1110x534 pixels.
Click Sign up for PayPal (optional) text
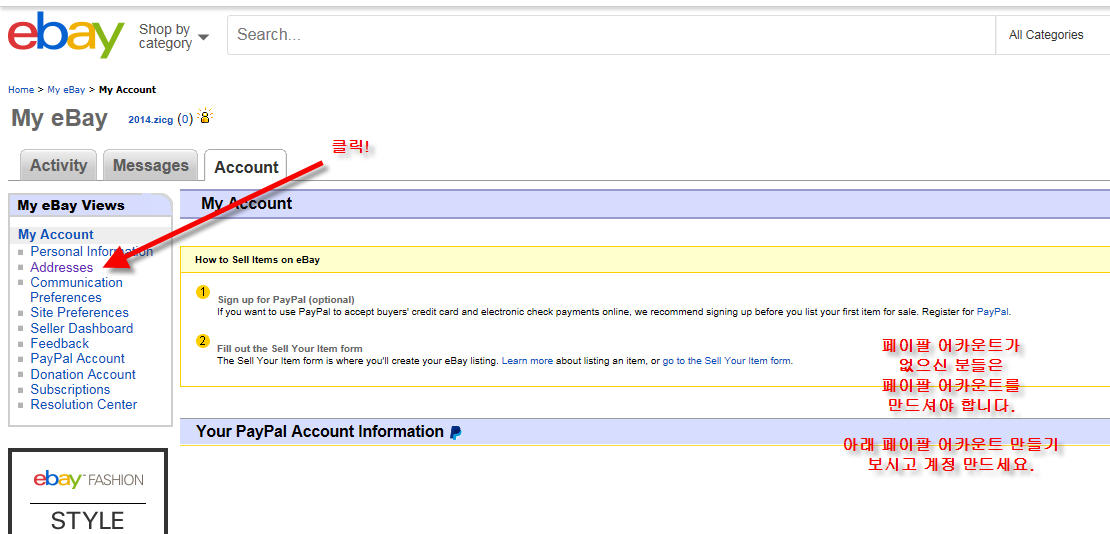[286, 300]
